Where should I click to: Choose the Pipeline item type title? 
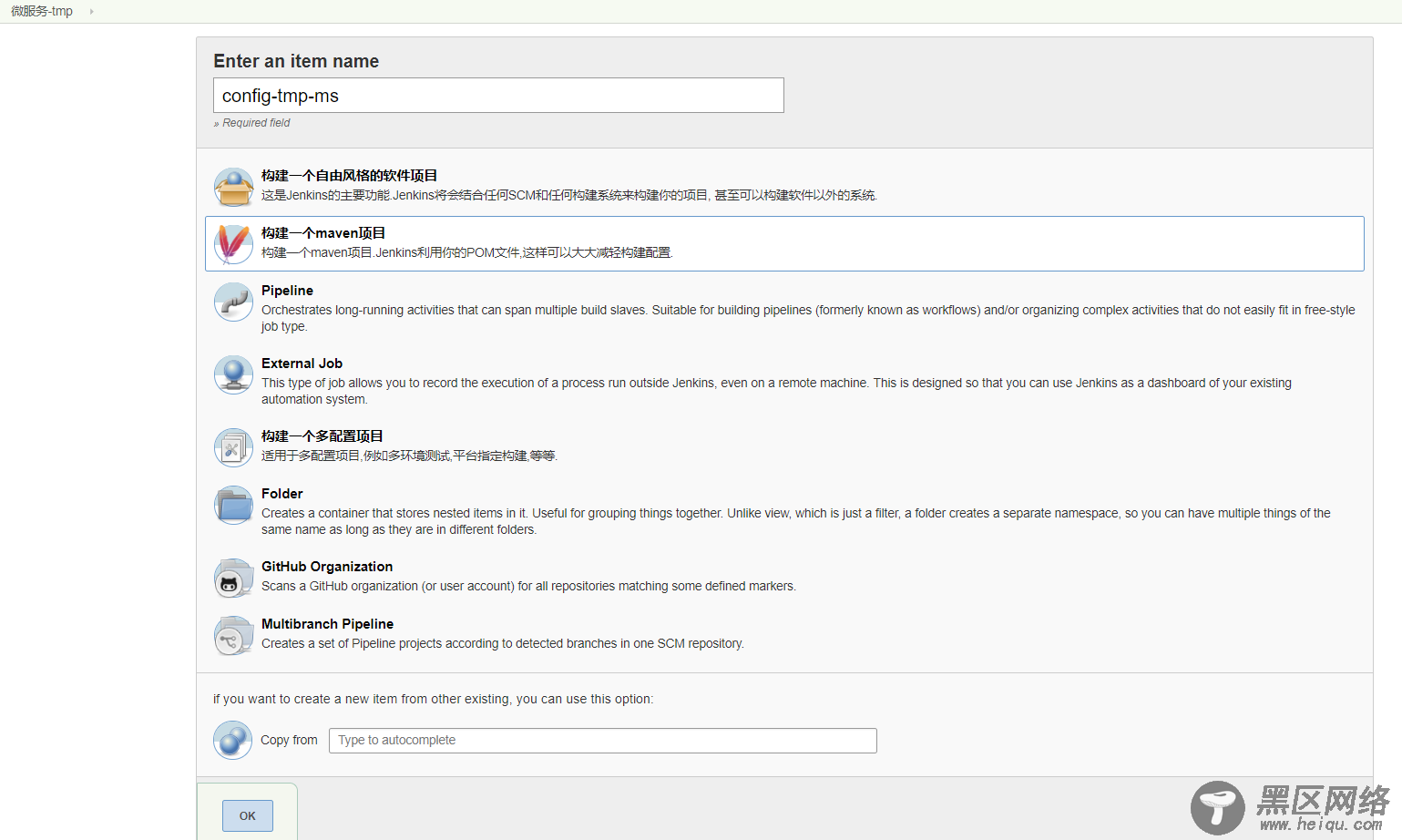tap(287, 291)
